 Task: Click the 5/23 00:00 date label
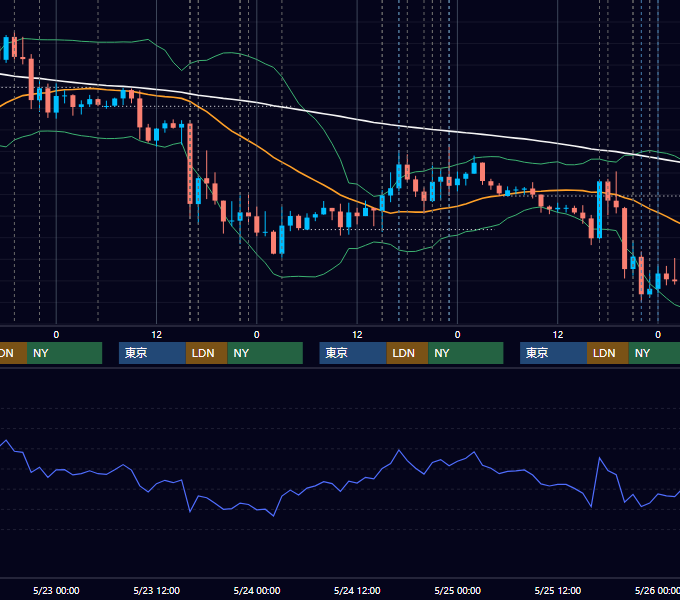56,590
